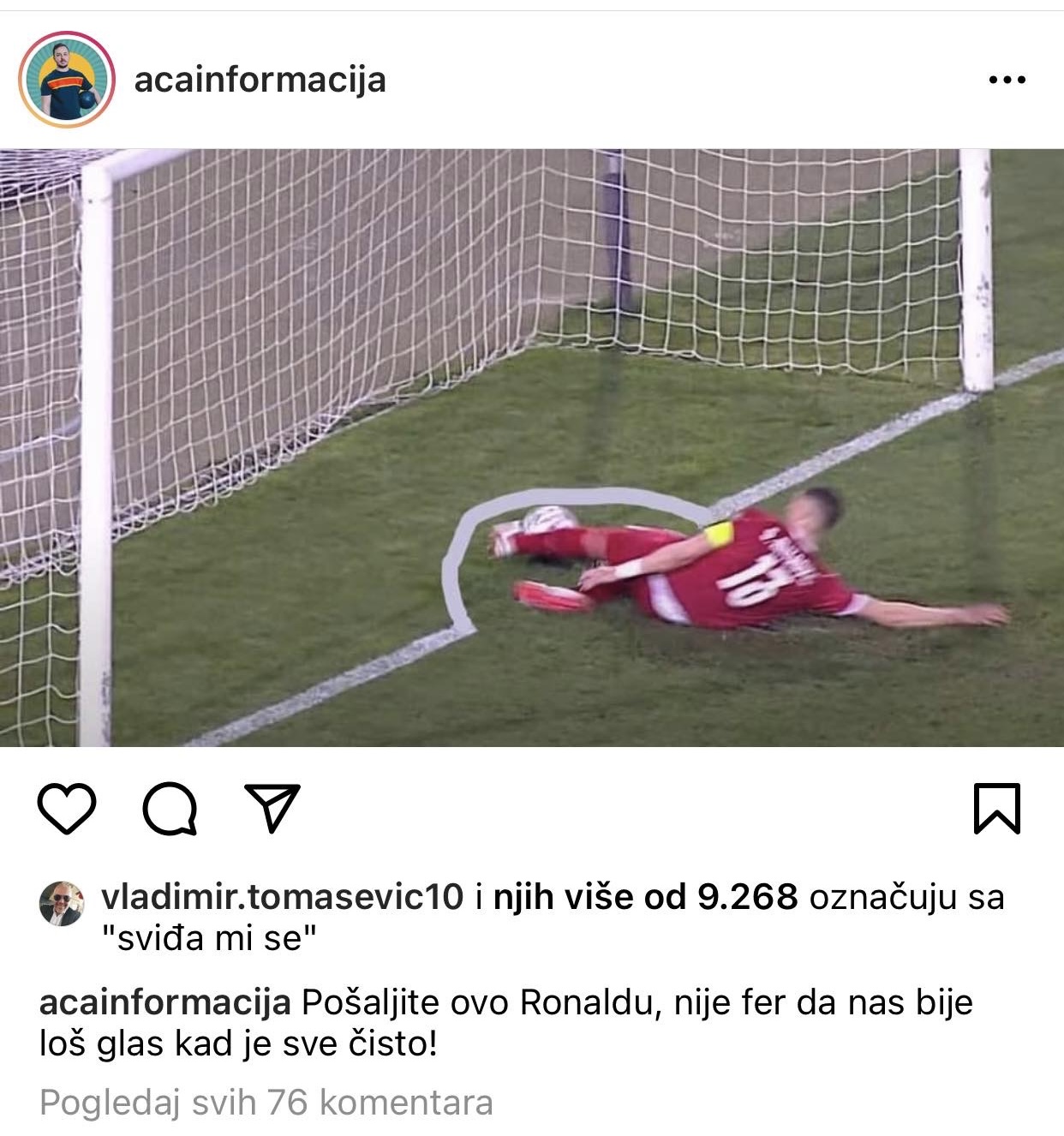Tap the football goal-line photo
The image size is (1064, 1136).
point(532,447)
